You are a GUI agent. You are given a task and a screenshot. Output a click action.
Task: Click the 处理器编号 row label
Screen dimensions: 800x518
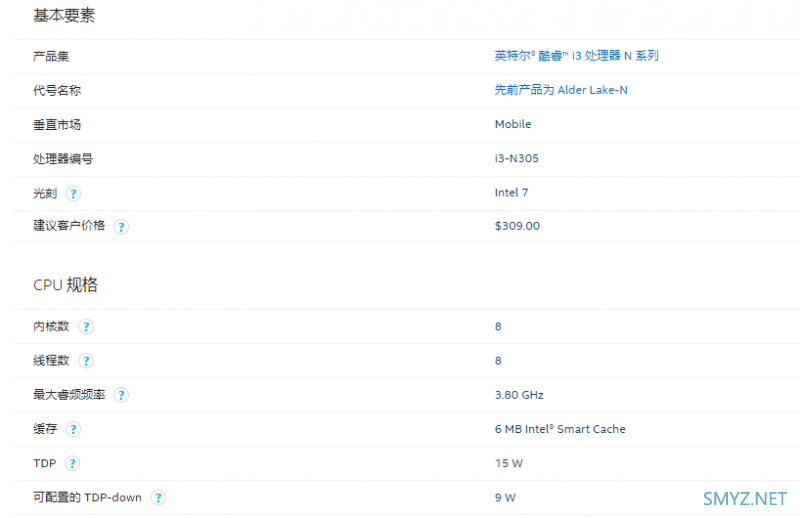tap(63, 159)
